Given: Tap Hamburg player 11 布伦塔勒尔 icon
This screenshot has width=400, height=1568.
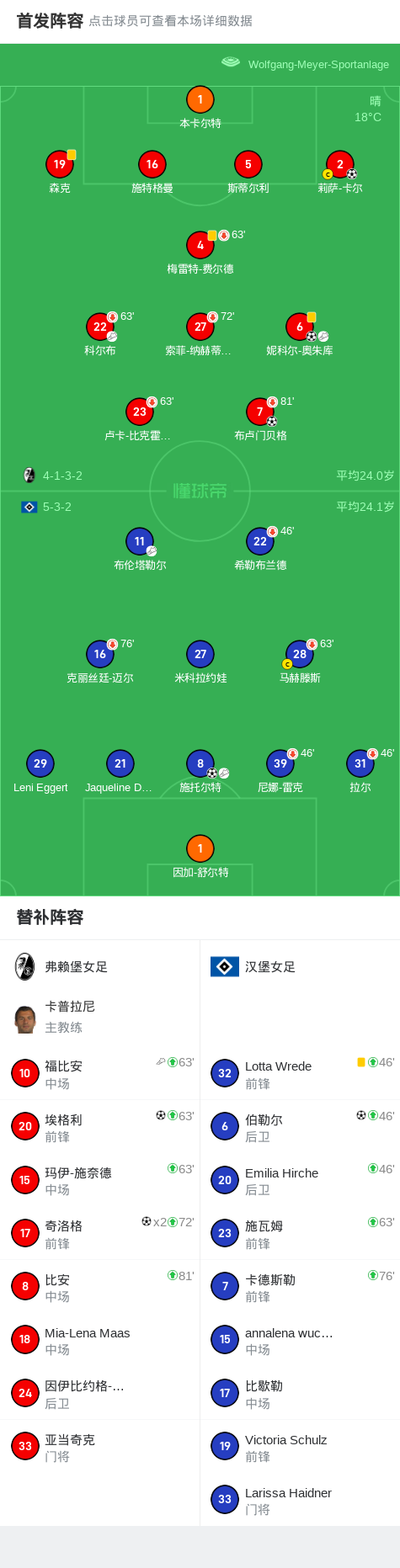Looking at the screenshot, I should coord(140,541).
